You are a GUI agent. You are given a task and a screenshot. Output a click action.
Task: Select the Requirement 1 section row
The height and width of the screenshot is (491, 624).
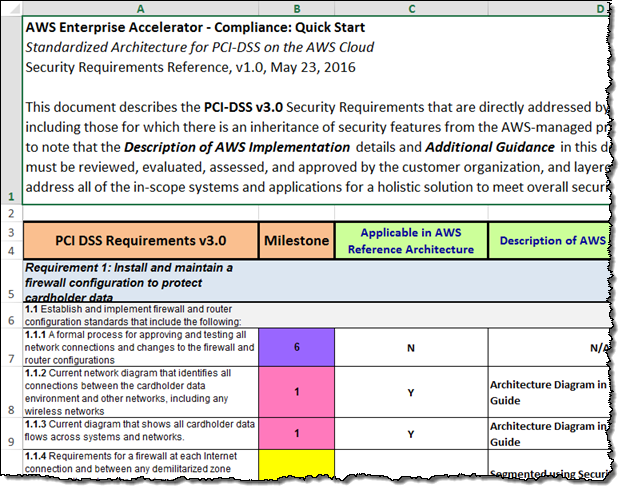pyautogui.click(x=316, y=281)
